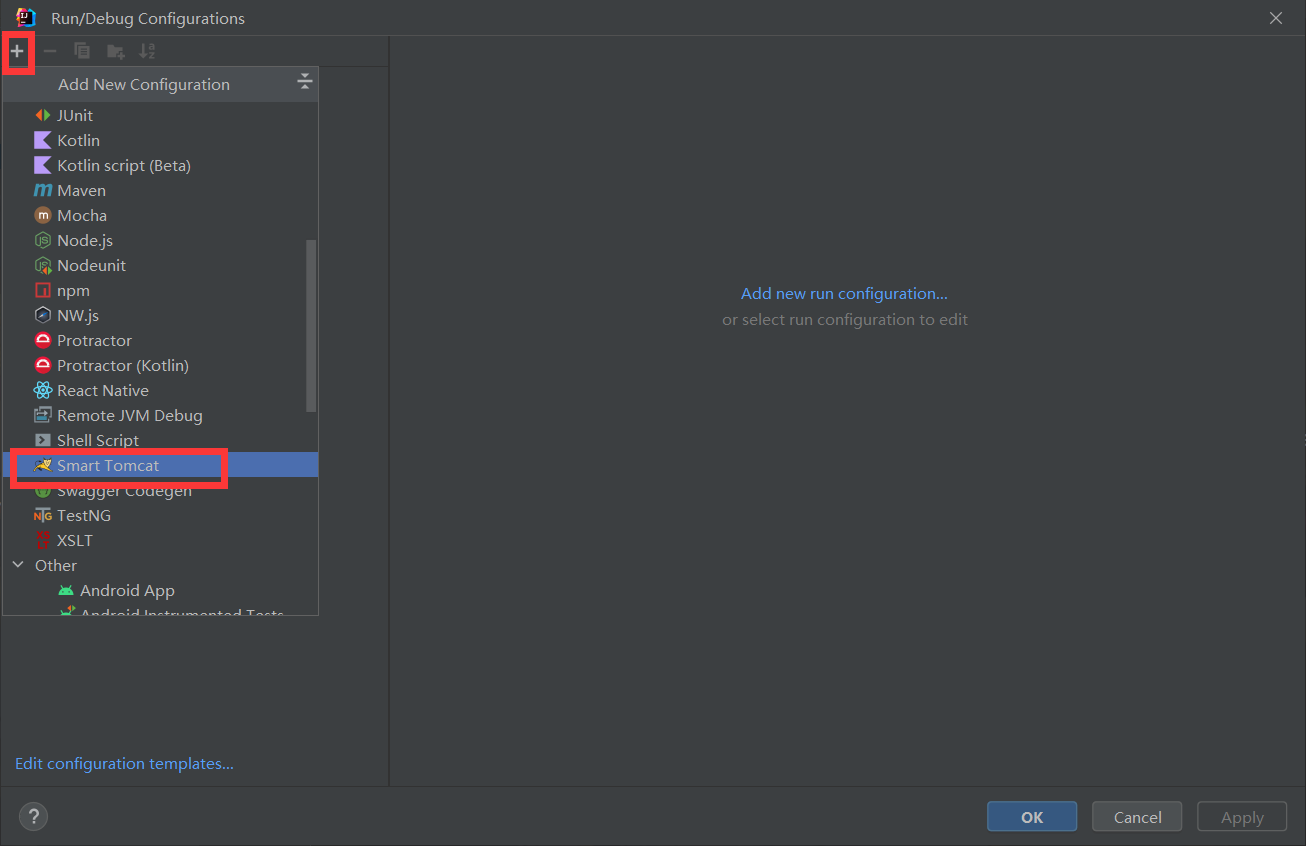Click the Nodeunit icon
Image resolution: width=1306 pixels, height=846 pixels.
point(42,265)
